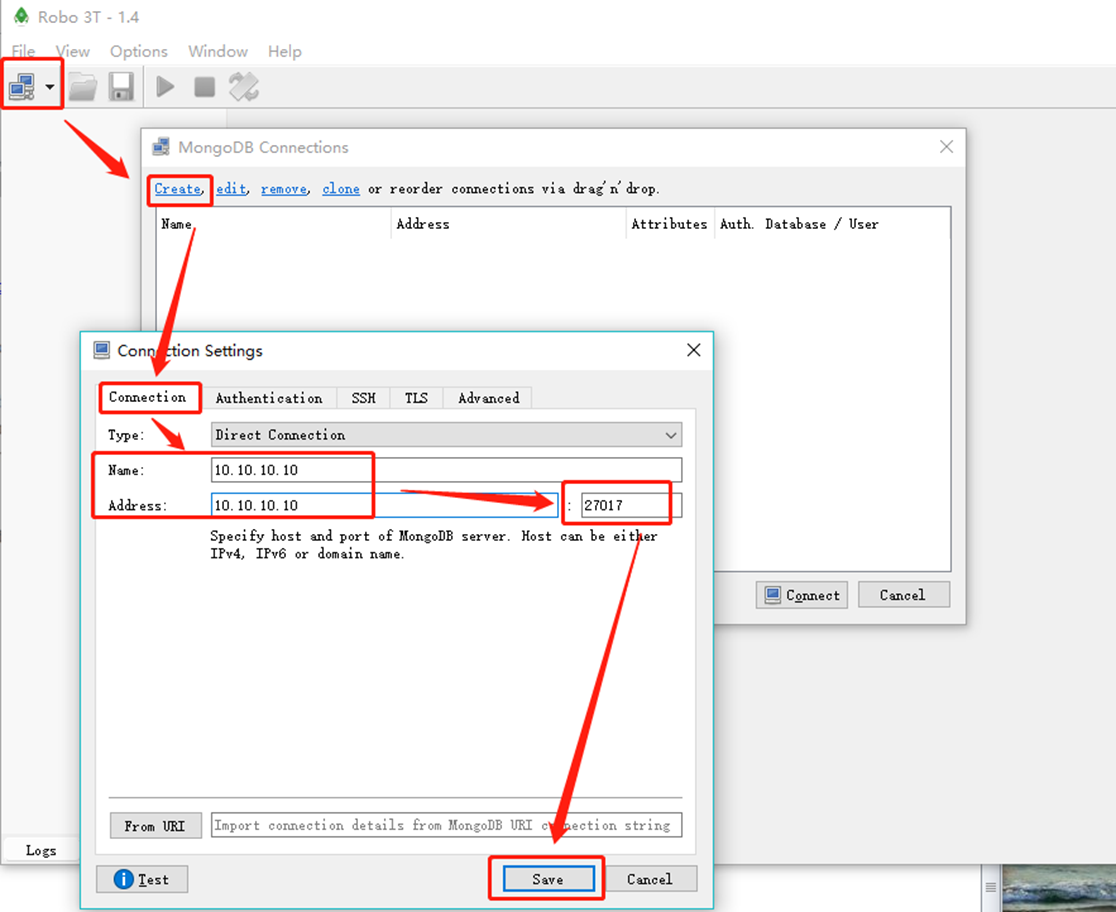
Task: Click Cancel in MongoDB Connections dialog
Action: coord(903,595)
